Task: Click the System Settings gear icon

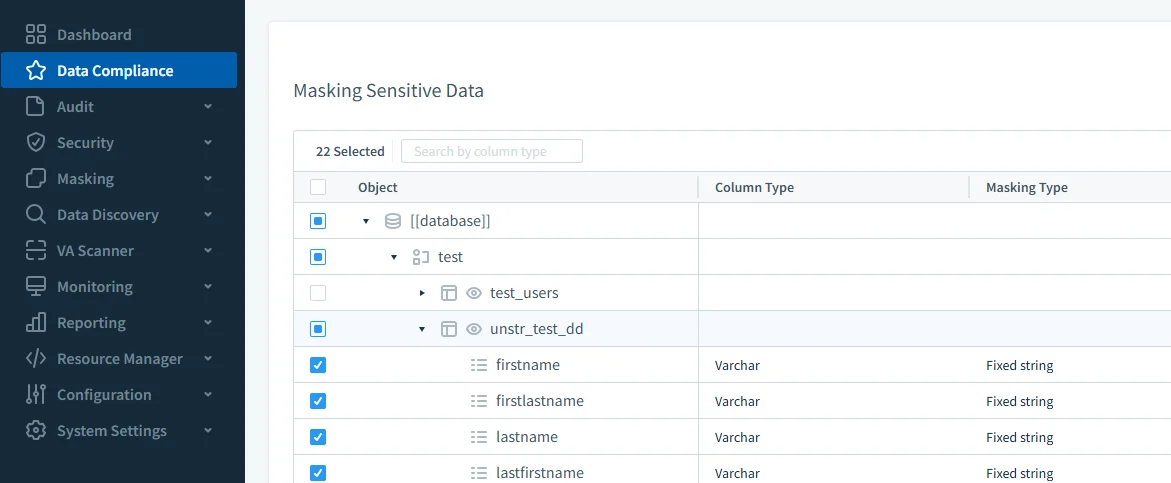Action: [x=36, y=431]
